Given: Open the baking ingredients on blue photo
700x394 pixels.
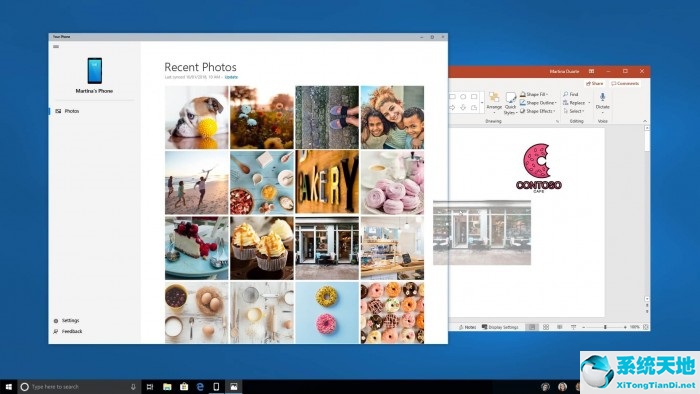Looking at the screenshot, I should tap(262, 182).
